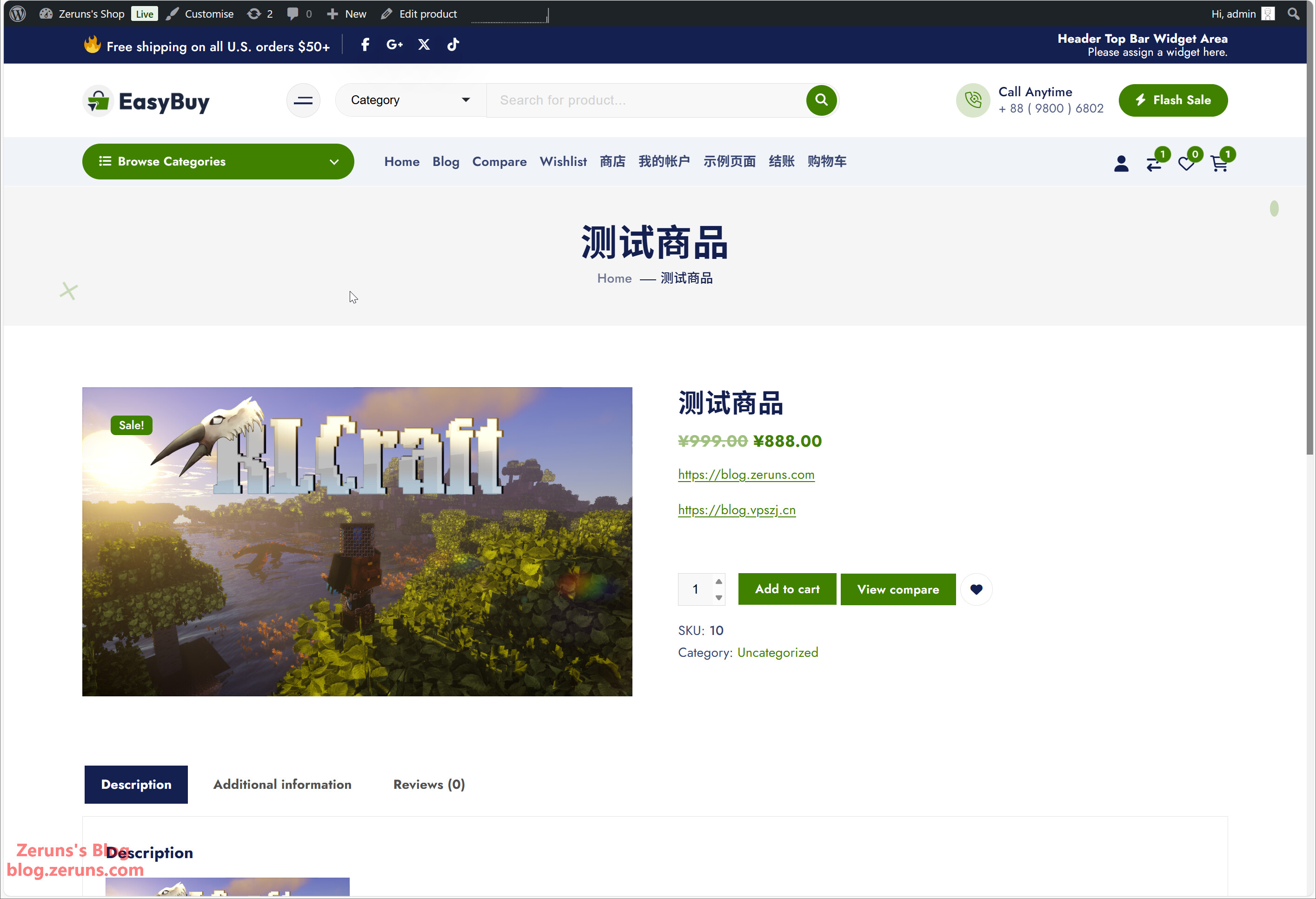Viewport: 1316px width, 899px height.
Task: Decrease quantity with the down arrow
Action: coord(718,597)
